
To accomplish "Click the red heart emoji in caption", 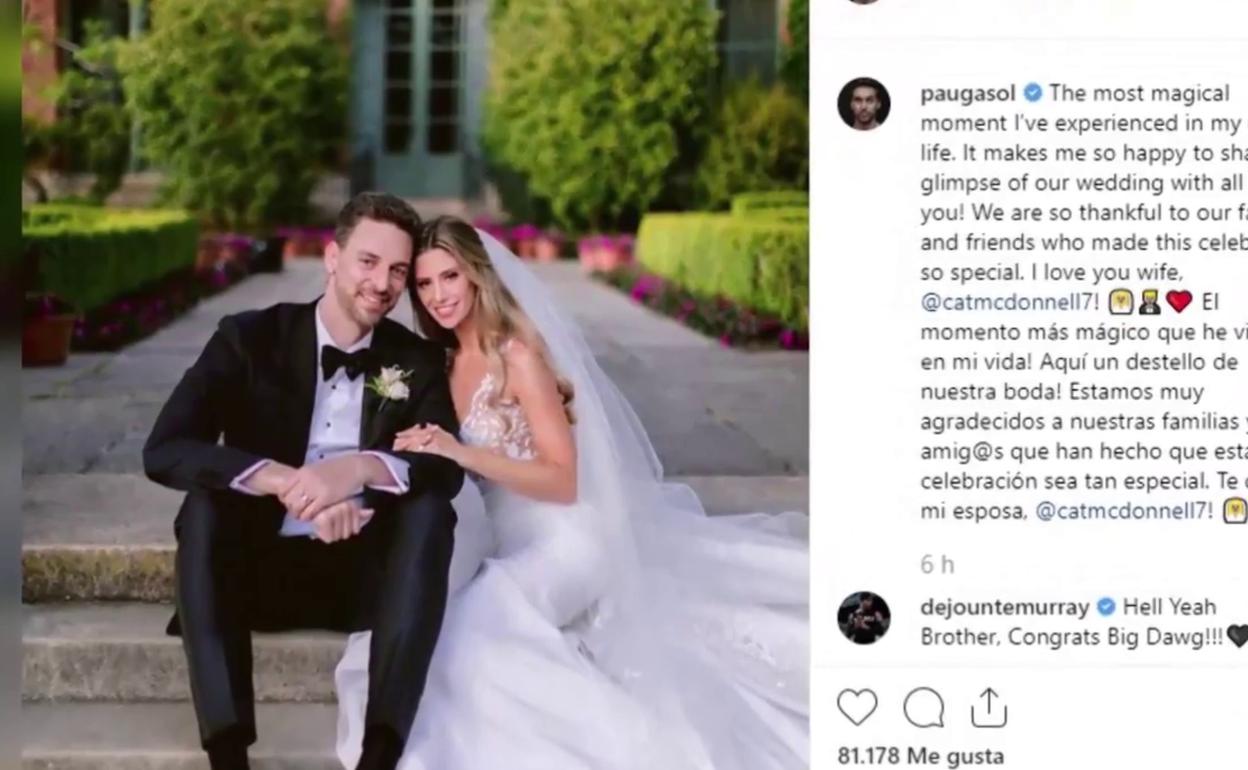I will [x=1179, y=301].
